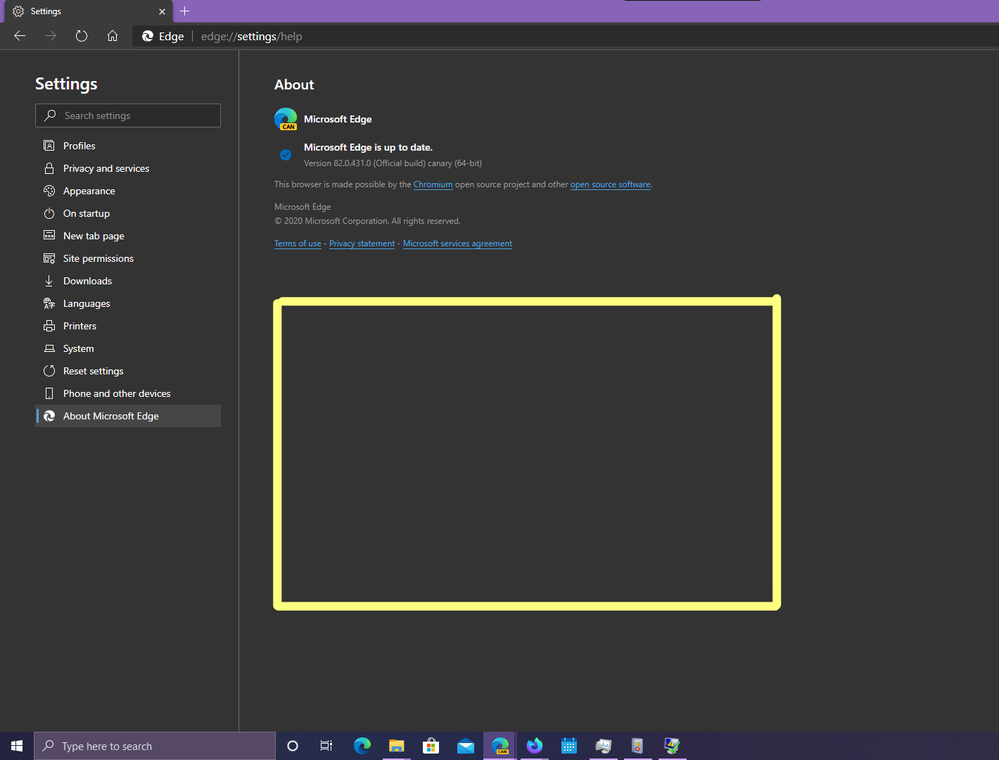The width and height of the screenshot is (999, 760).
Task: Open Cortana from the taskbar circle
Action: tap(292, 745)
